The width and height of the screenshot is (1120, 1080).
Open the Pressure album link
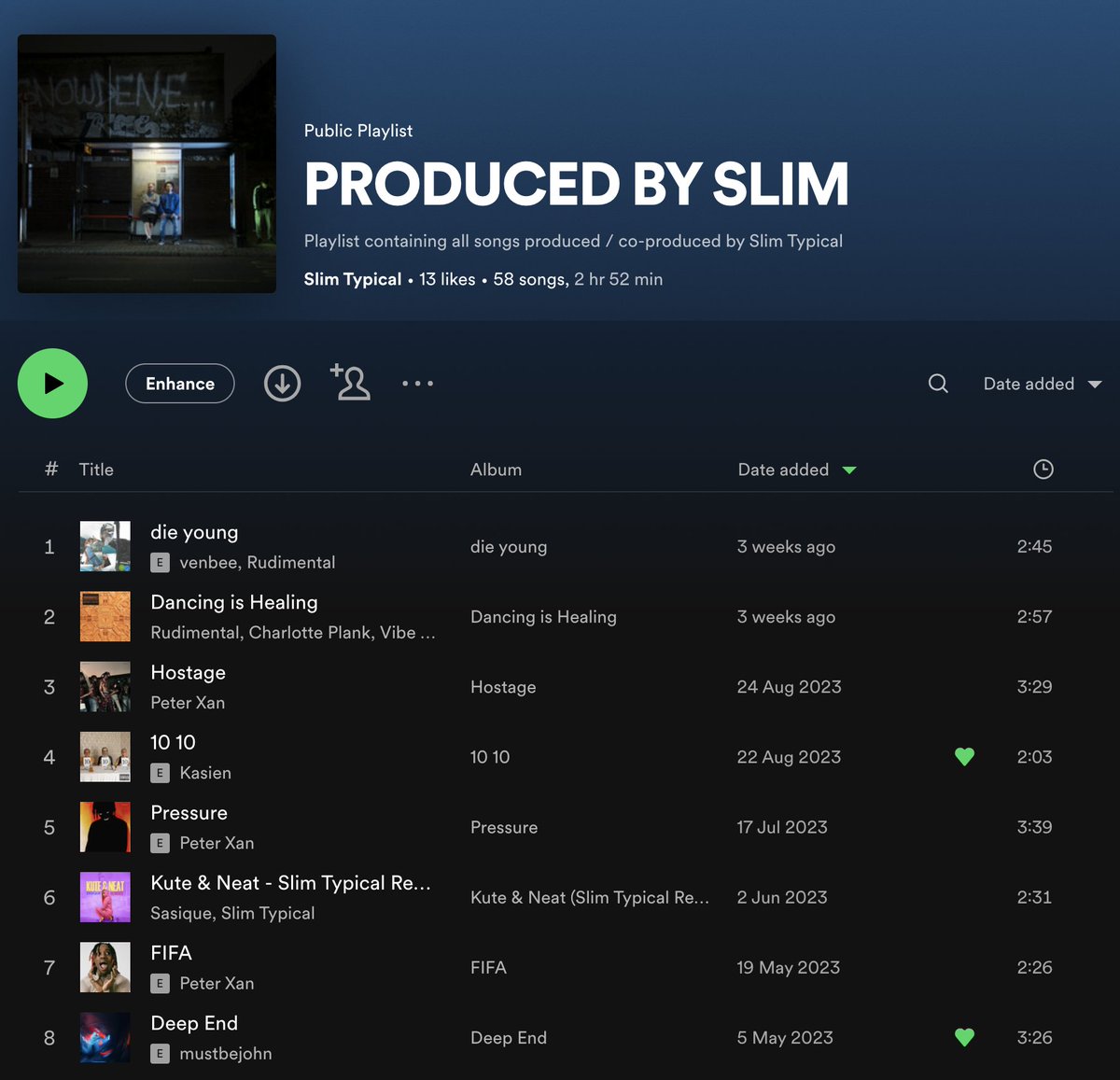click(x=504, y=827)
